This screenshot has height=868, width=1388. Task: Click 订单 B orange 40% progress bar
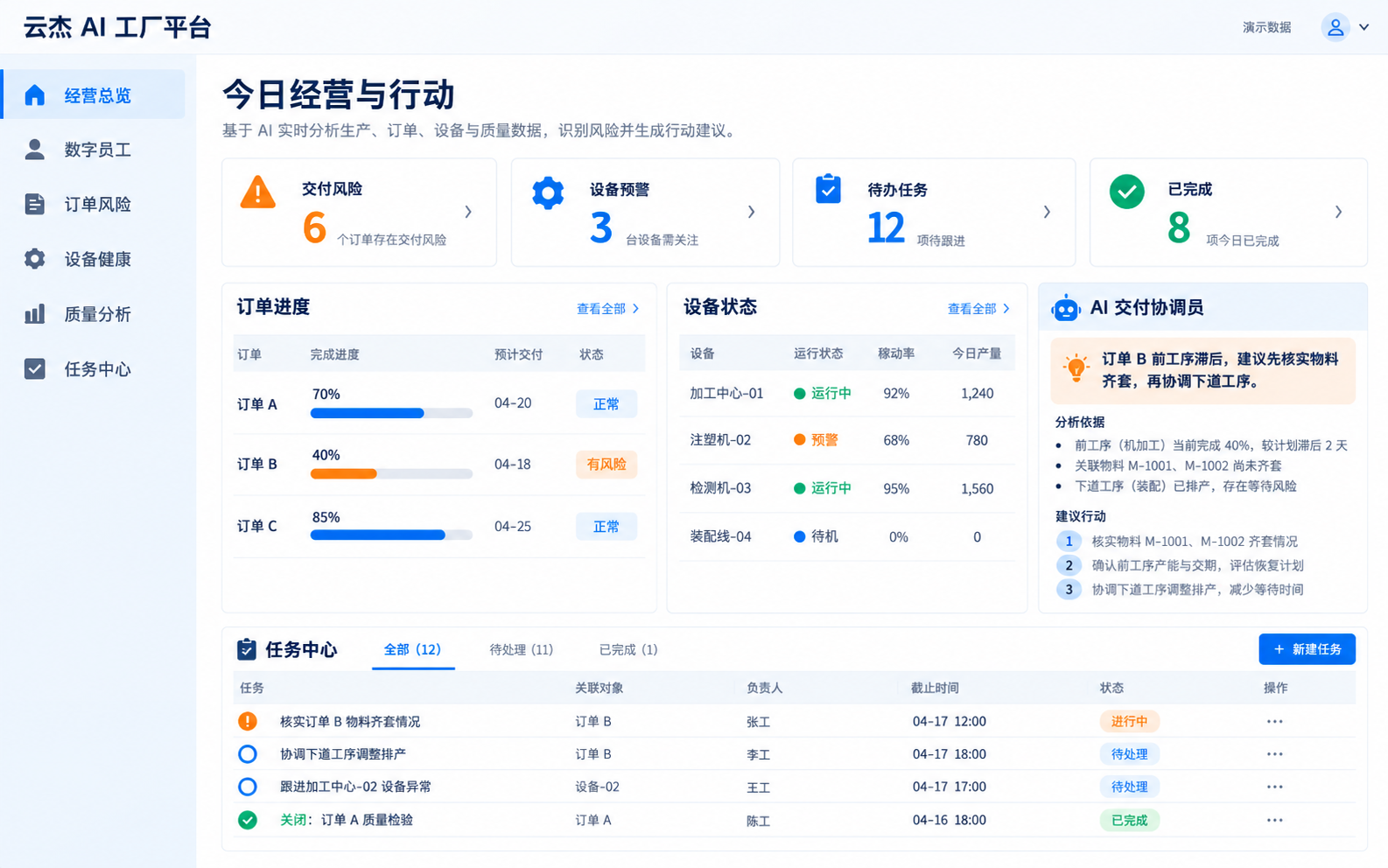tap(391, 474)
